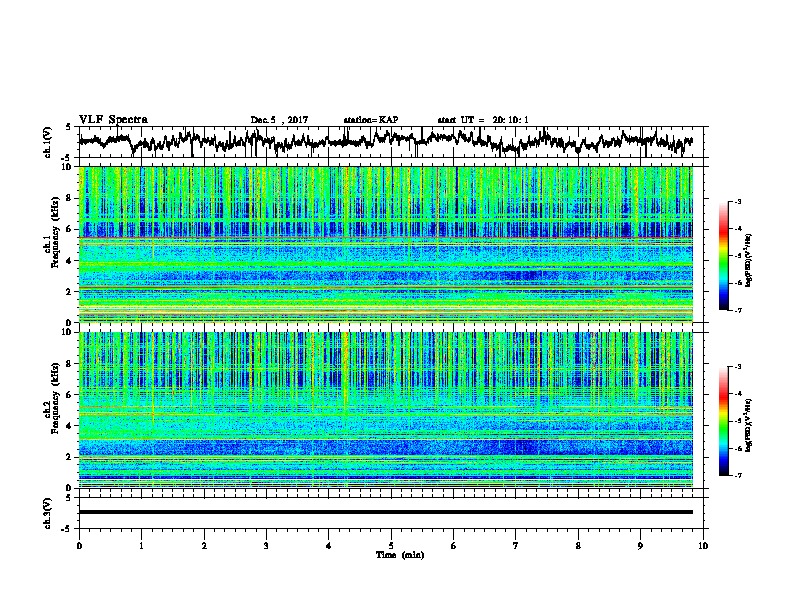Click the "-7" label on ch.2 color bar
This screenshot has height=612, width=792.
coord(738,475)
